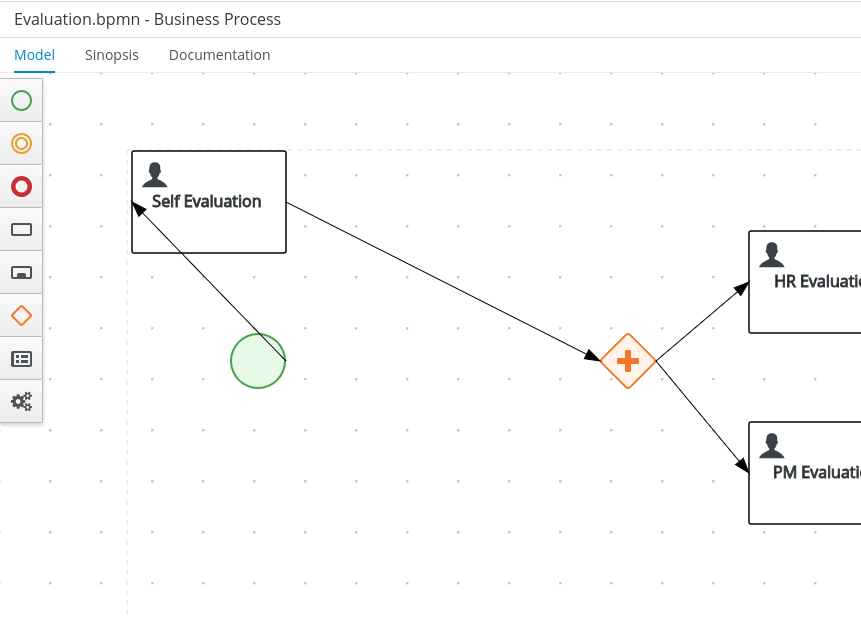Open Intermediate Events palette category
Screen dimensions: 861x620
pos(21,143)
